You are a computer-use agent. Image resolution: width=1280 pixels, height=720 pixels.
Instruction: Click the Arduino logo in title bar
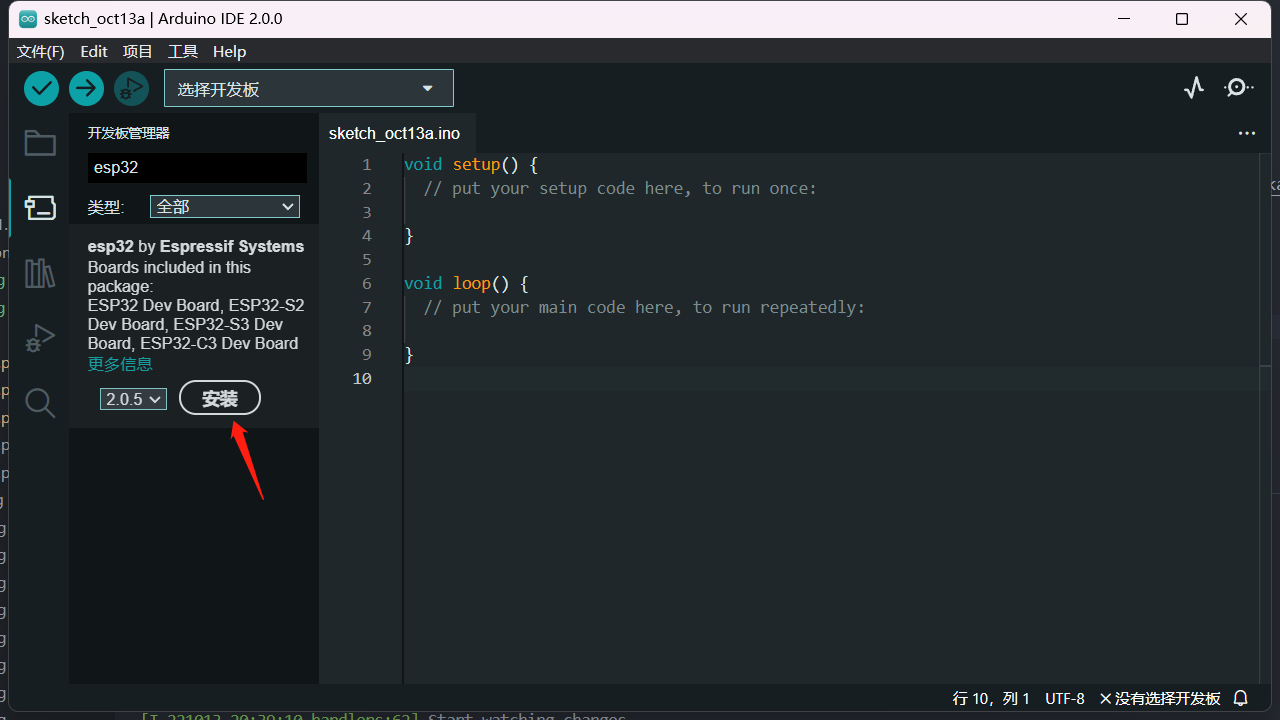click(28, 19)
